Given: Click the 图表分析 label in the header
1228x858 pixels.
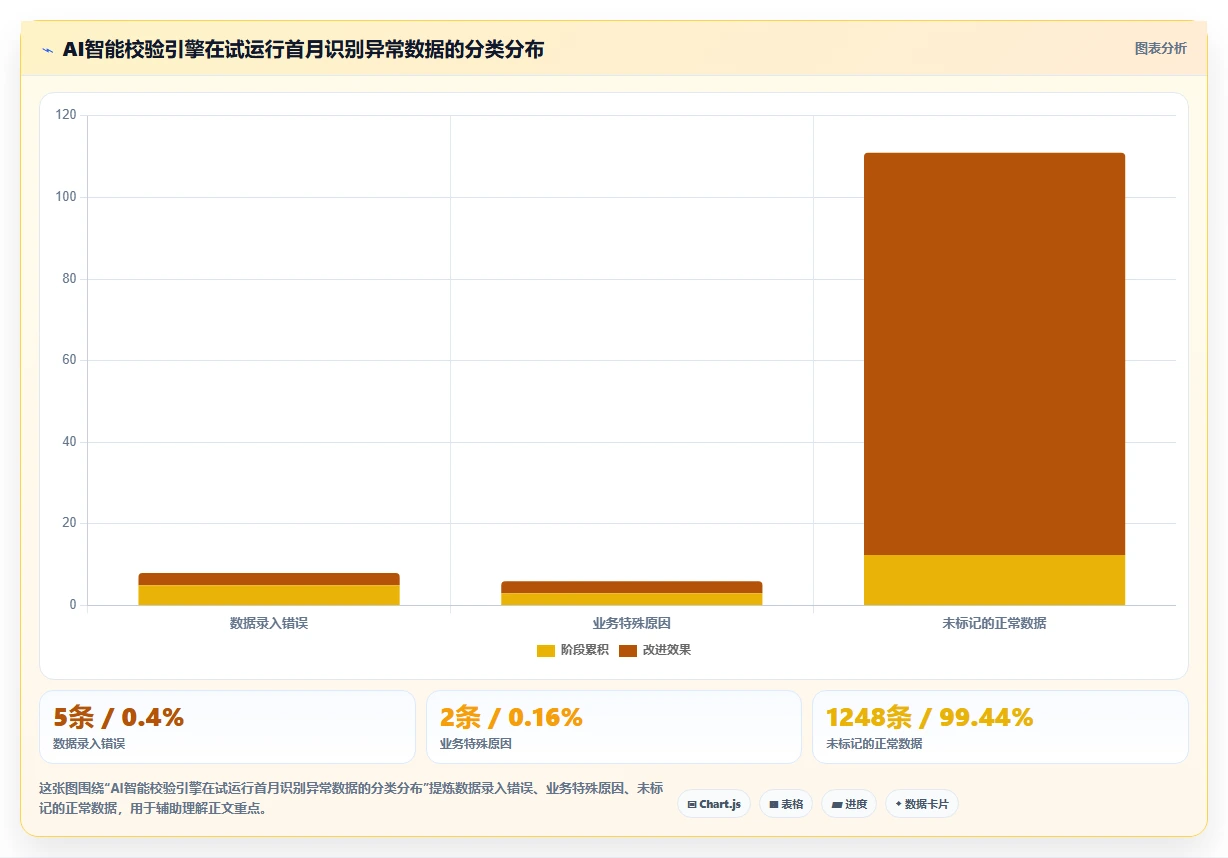Looking at the screenshot, I should pos(1160,48).
